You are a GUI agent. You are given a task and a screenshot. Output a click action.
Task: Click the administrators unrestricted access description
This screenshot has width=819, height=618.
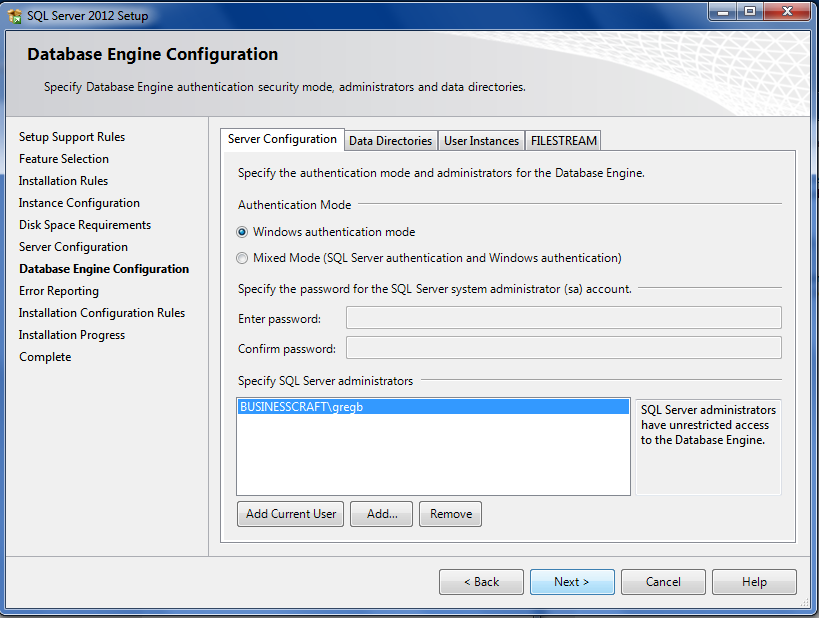(x=708, y=425)
